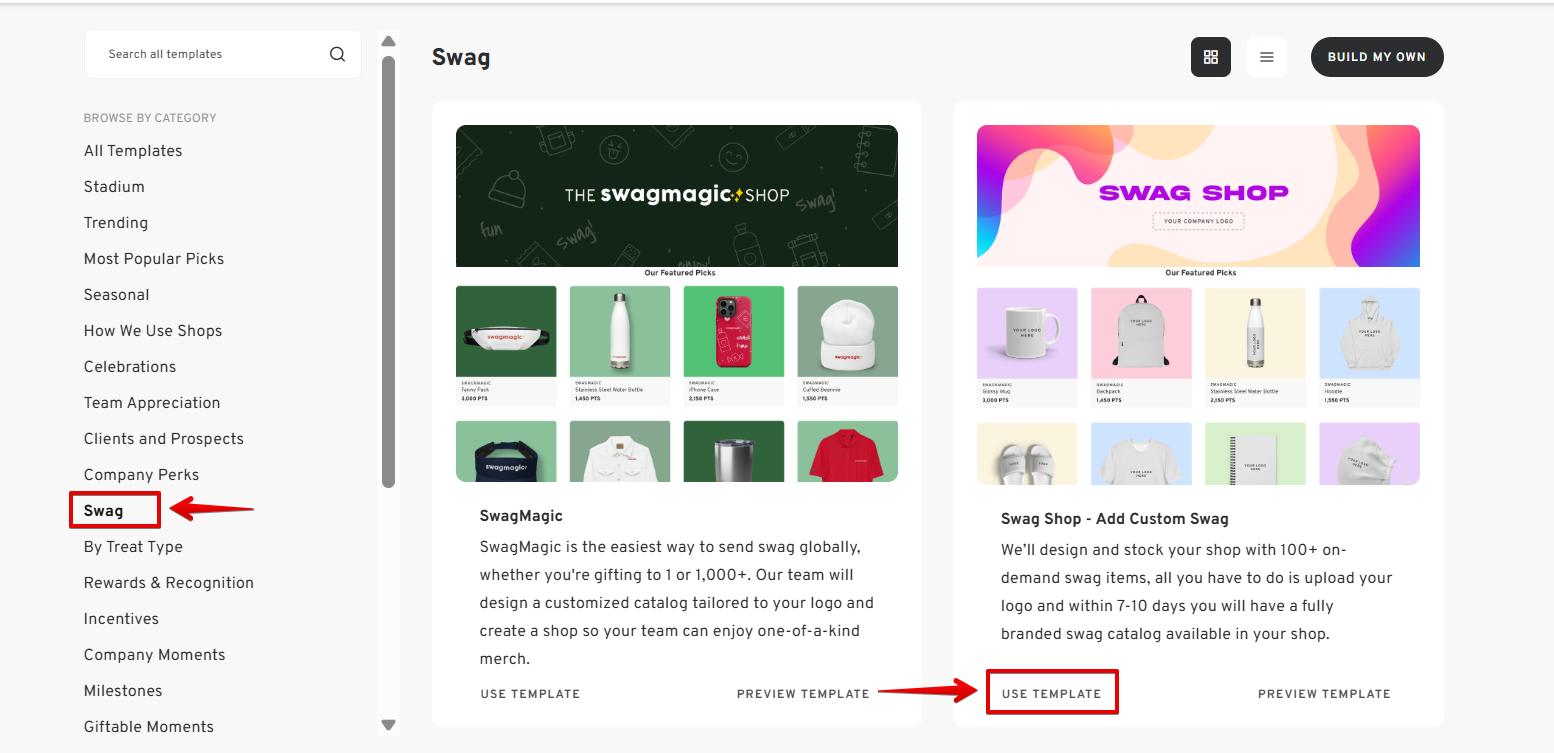This screenshot has height=753, width=1554.
Task: Select the Team Appreciation category
Action: click(x=152, y=403)
